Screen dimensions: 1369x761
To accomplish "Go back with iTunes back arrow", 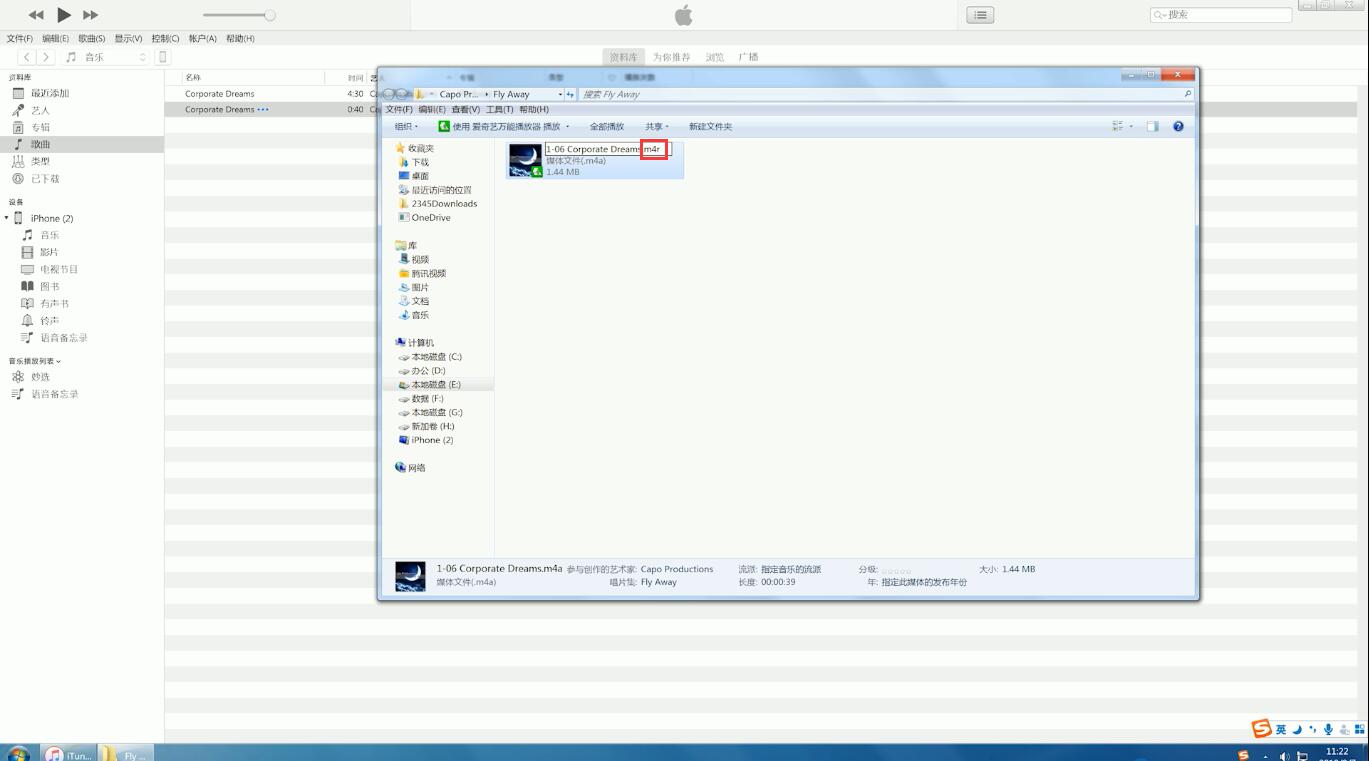I will (27, 57).
